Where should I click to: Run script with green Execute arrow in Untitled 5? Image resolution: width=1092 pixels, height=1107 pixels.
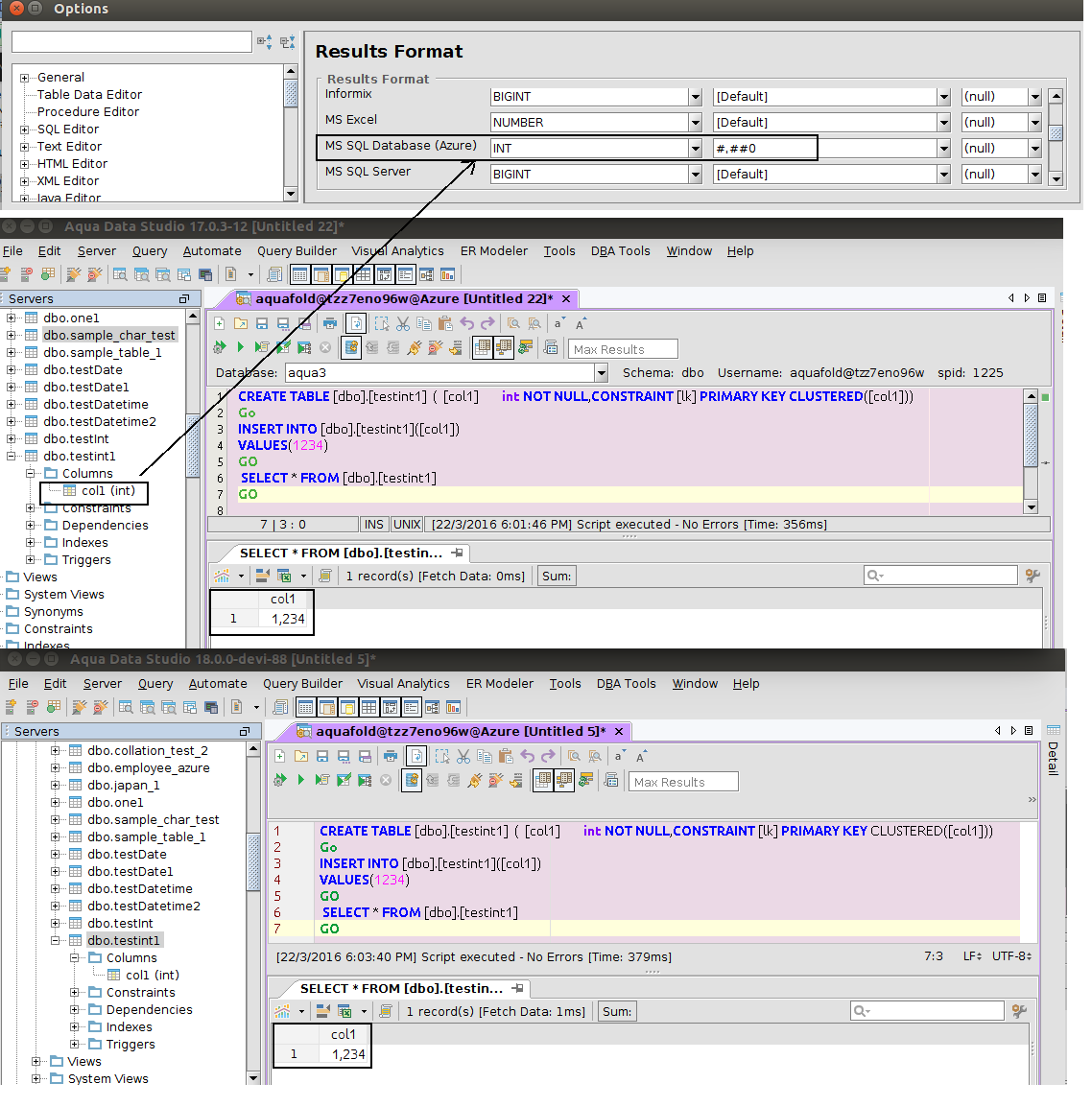[x=301, y=780]
